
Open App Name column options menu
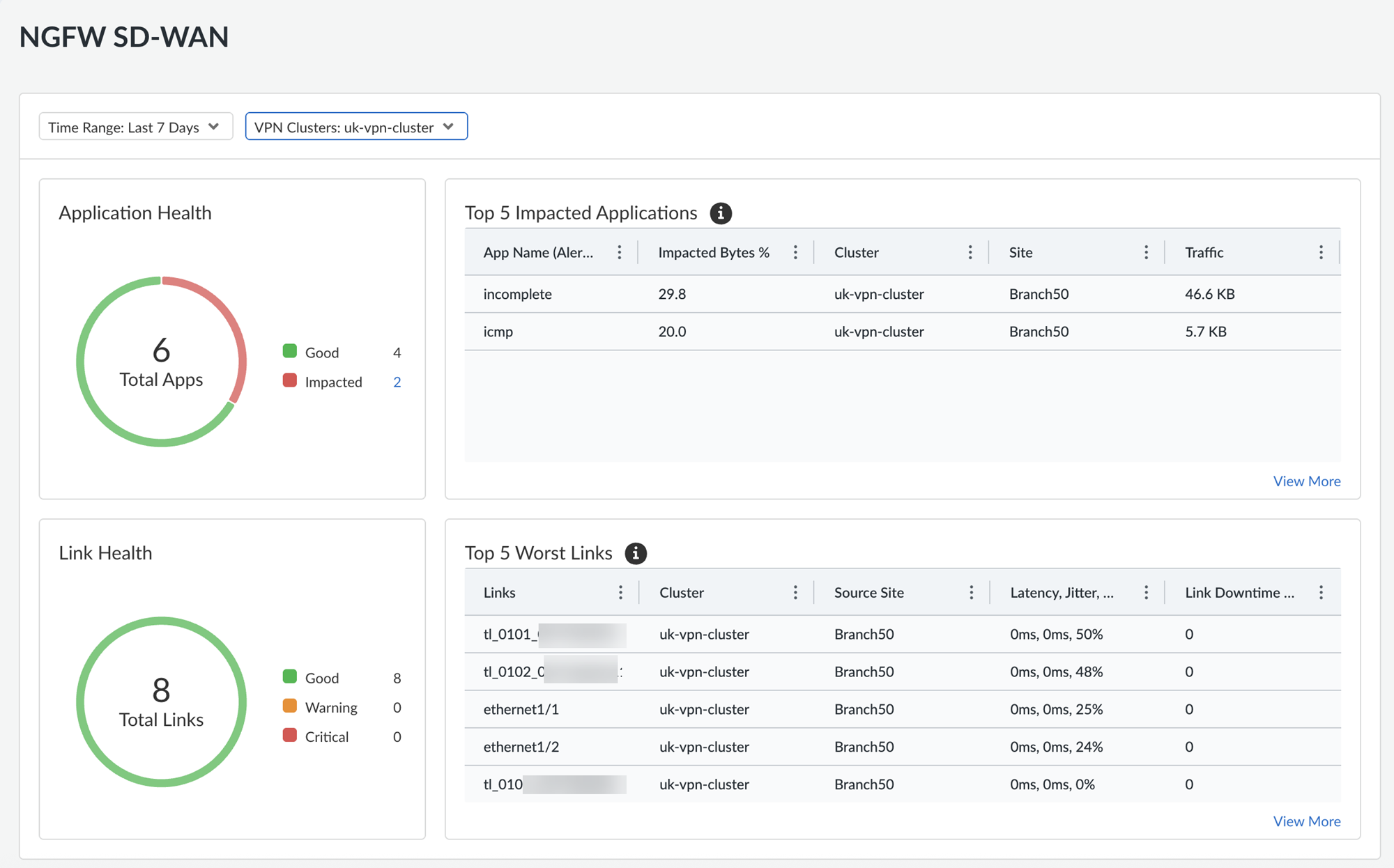pos(620,252)
